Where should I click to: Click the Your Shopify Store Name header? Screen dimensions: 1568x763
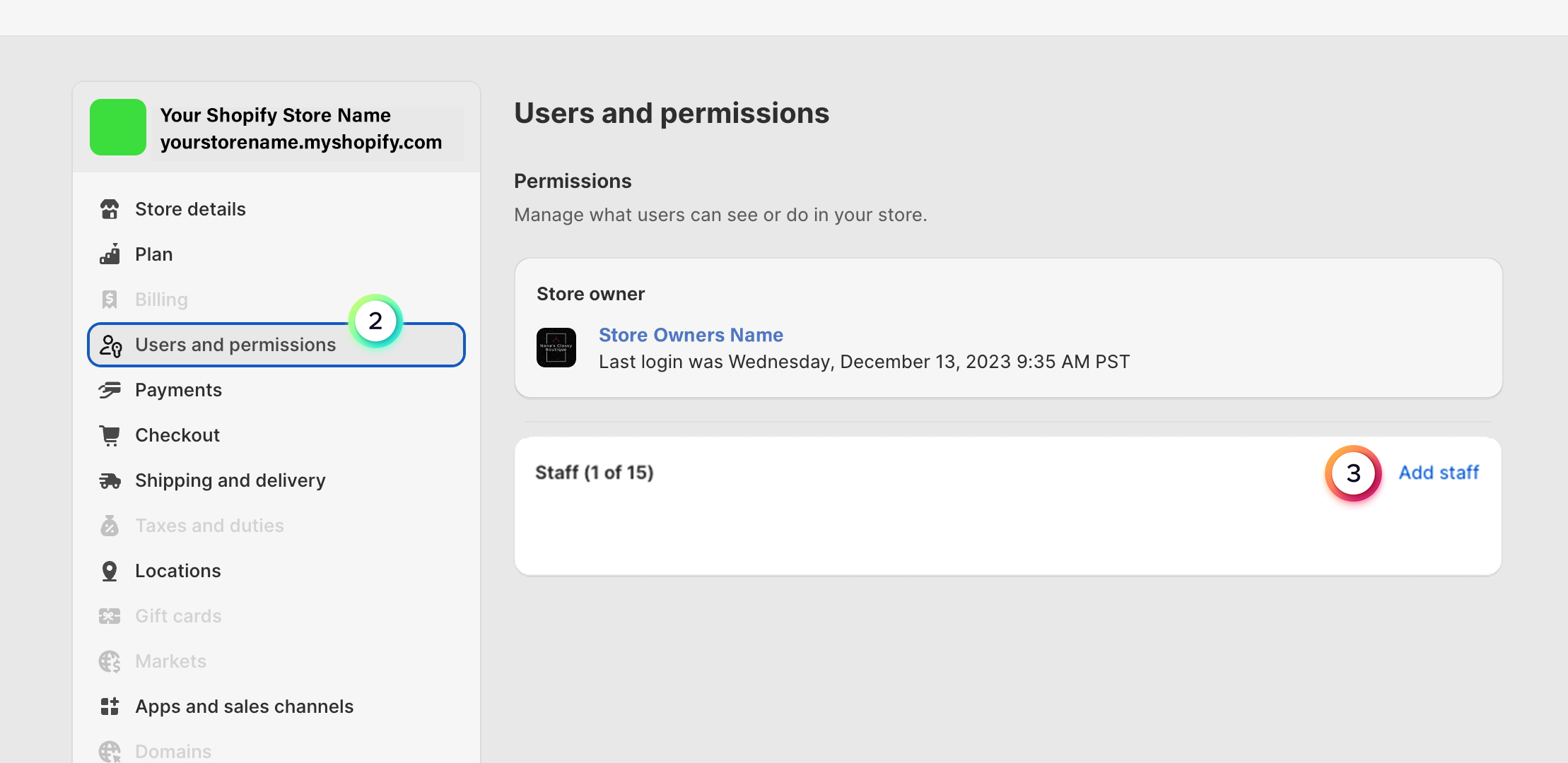click(275, 115)
